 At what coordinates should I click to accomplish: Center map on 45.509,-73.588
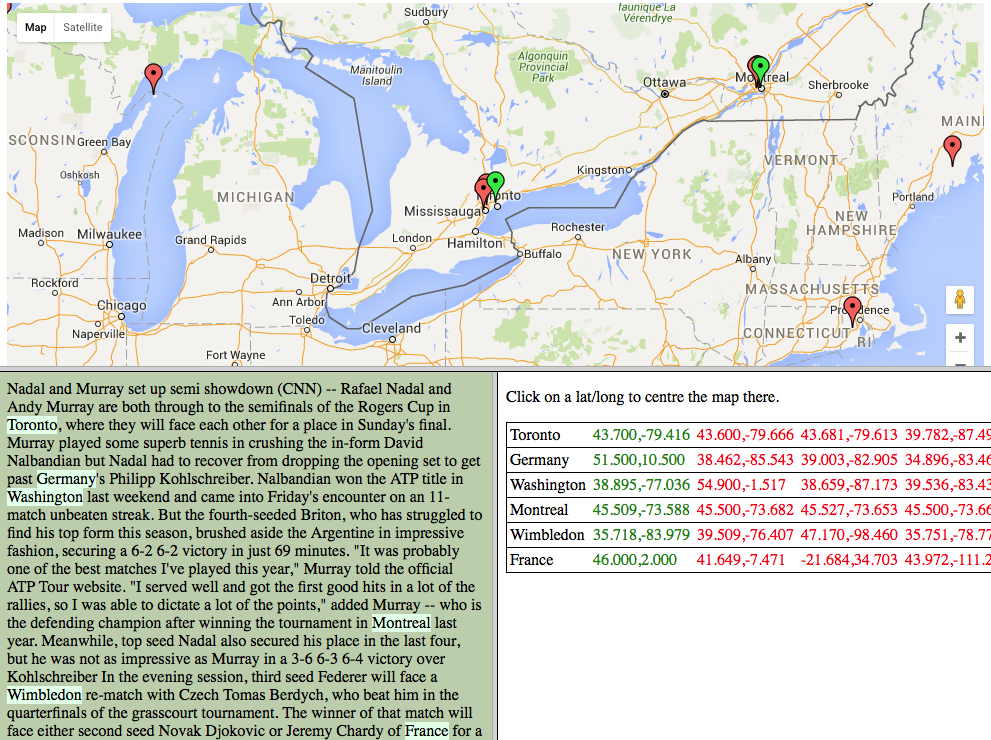(641, 510)
